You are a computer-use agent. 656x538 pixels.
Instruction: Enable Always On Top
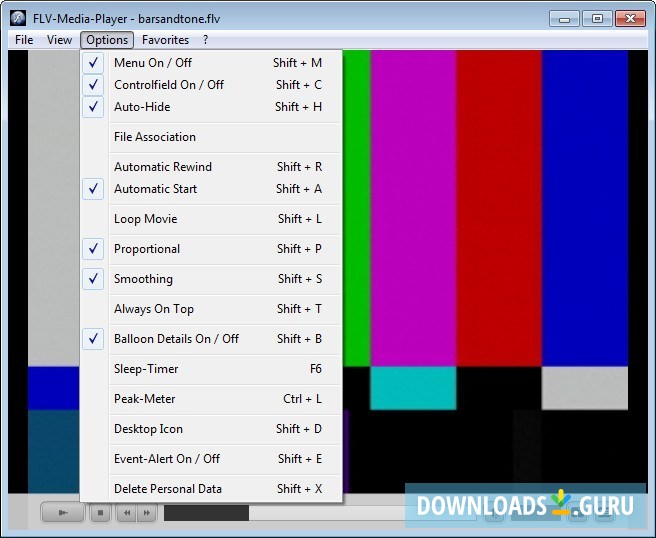click(x=211, y=309)
